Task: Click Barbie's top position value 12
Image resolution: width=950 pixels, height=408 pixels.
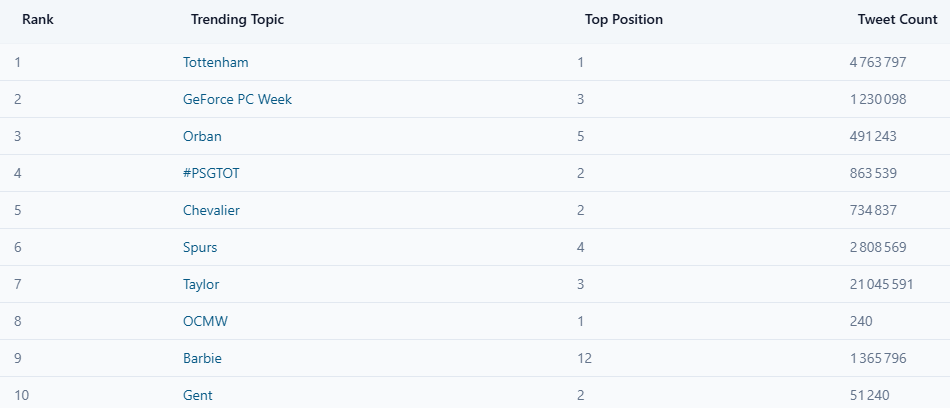Action: coord(584,358)
